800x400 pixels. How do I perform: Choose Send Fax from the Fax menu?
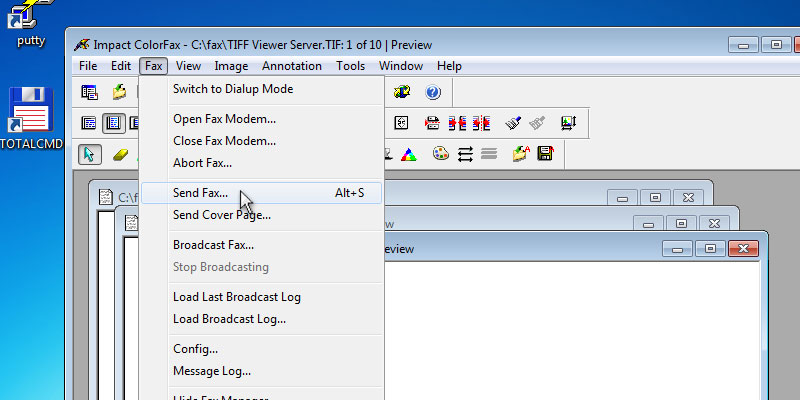click(200, 193)
